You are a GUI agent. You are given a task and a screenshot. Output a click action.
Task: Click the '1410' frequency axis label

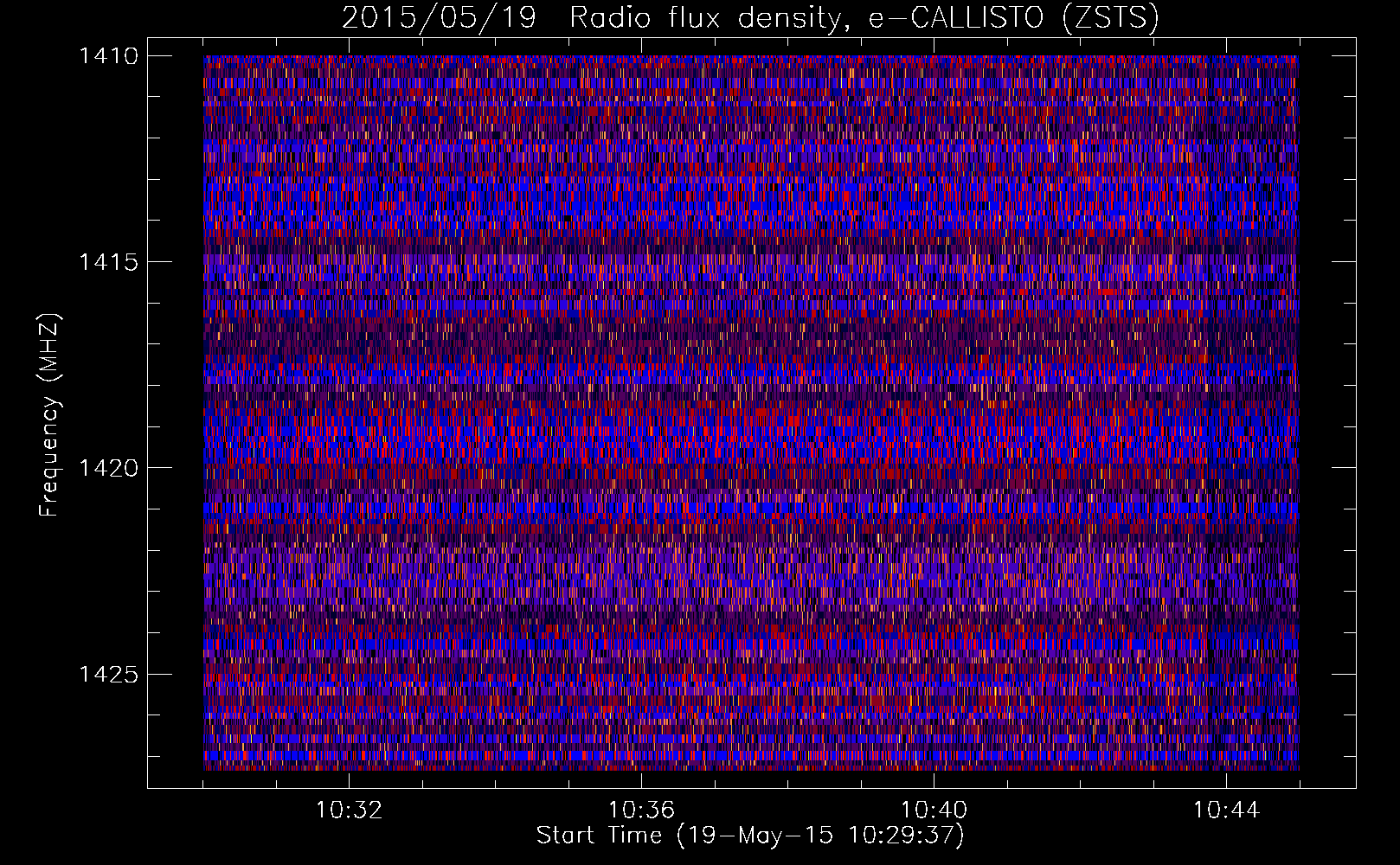coord(108,56)
